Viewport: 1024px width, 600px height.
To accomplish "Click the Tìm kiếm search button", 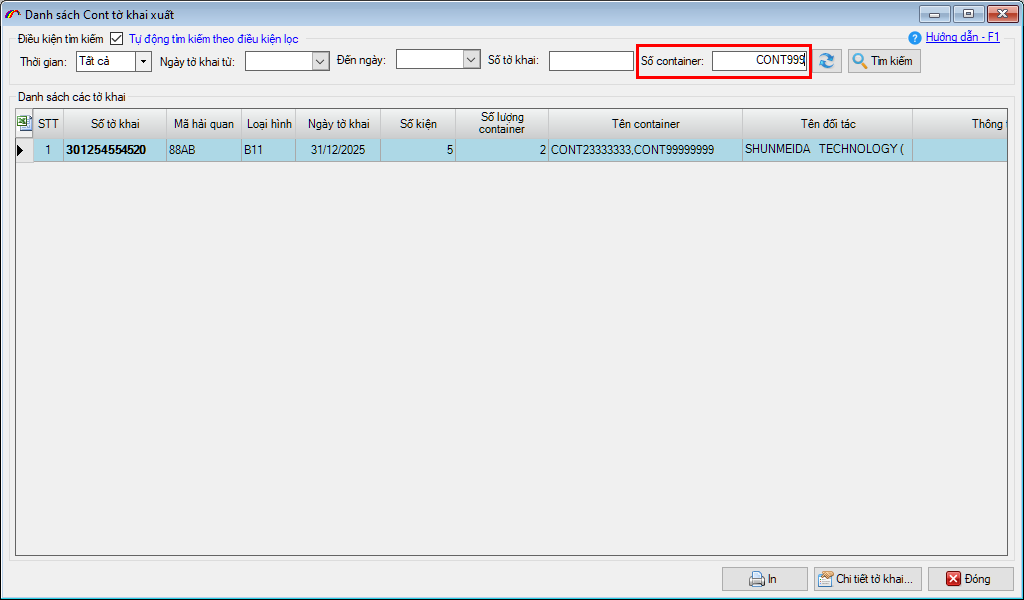I will click(x=883, y=61).
